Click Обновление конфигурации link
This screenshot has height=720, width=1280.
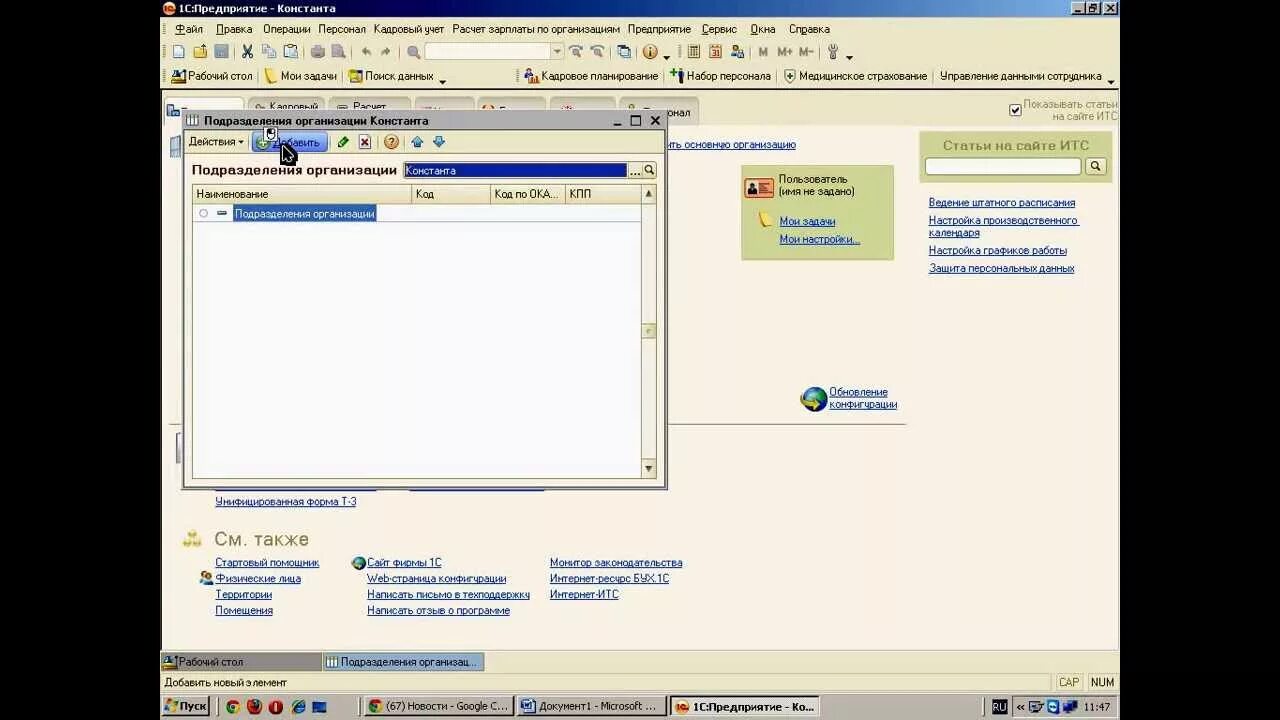coord(862,399)
